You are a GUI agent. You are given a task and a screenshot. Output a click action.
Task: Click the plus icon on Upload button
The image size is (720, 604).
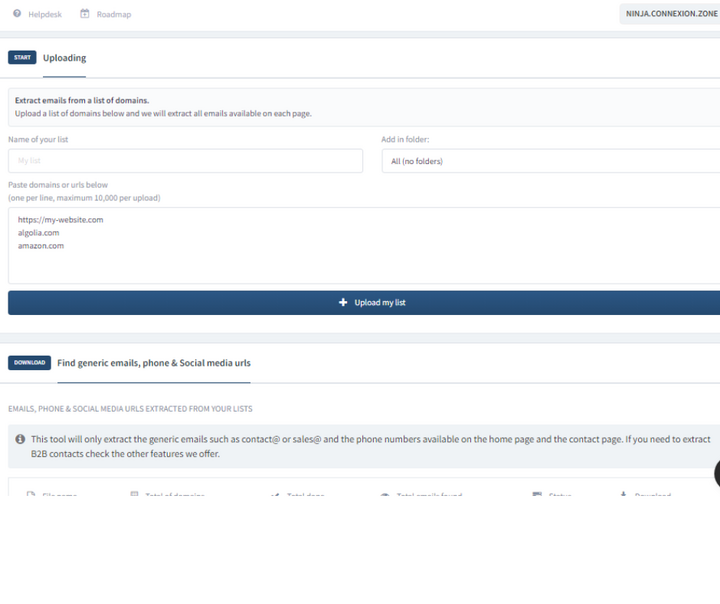point(343,302)
